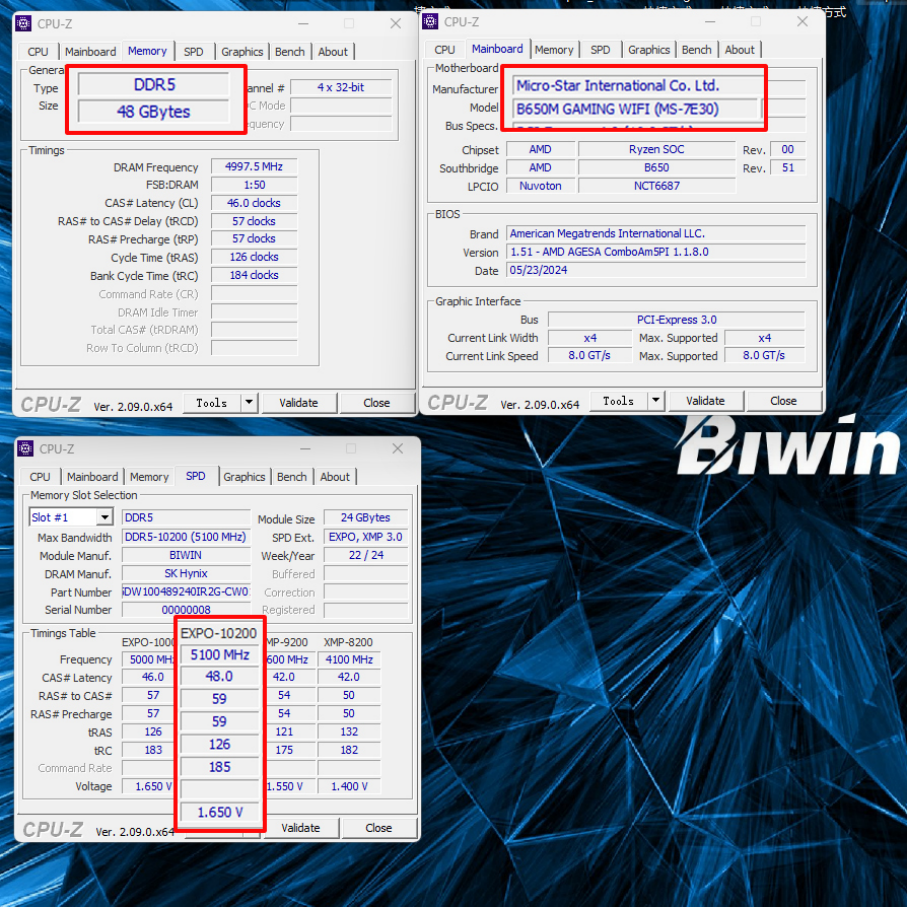Image resolution: width=908 pixels, height=908 pixels.
Task: Click the Max Bandwidth DDR5-10200 field
Action: click(x=186, y=537)
